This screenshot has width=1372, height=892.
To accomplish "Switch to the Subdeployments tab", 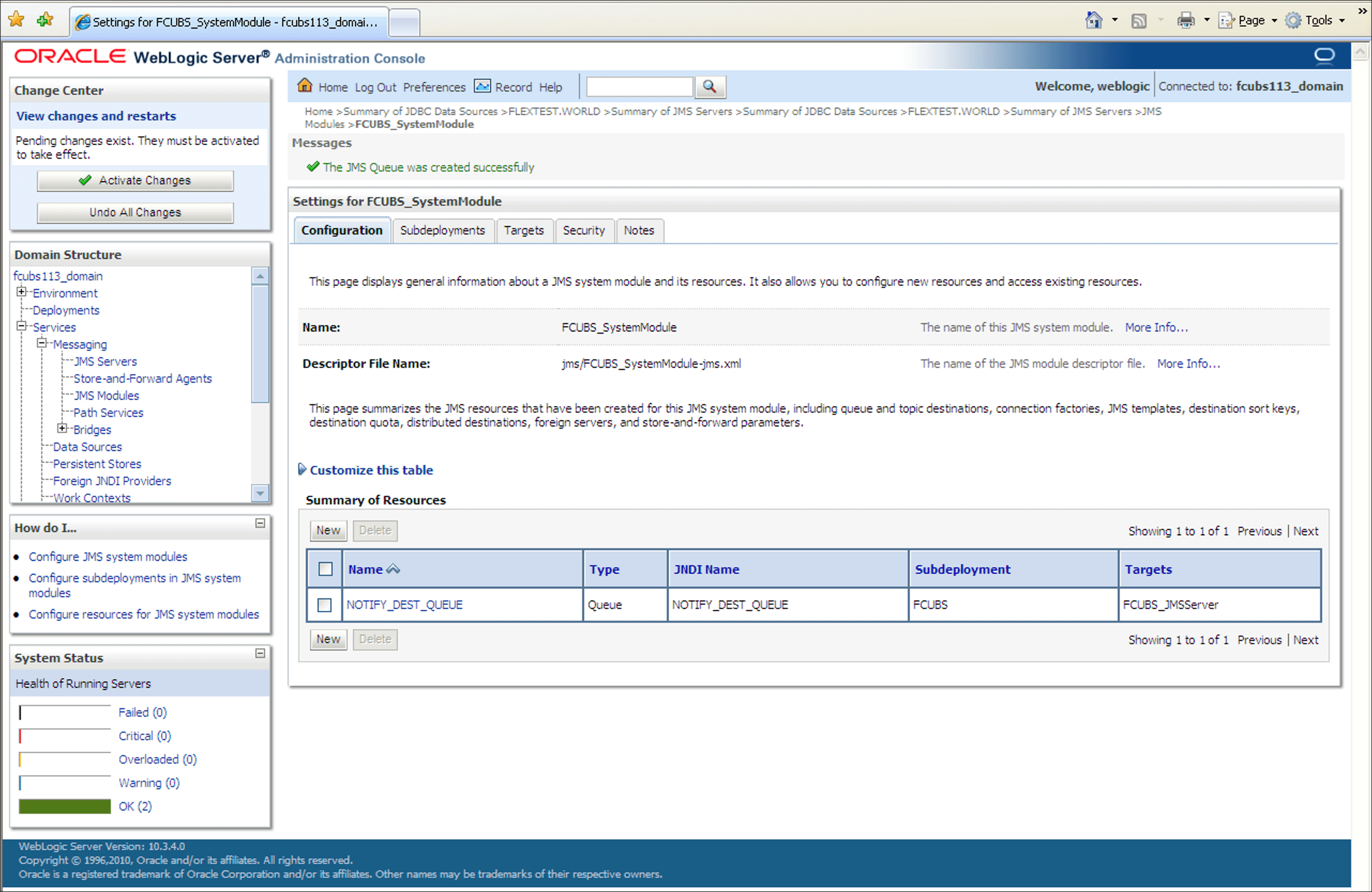I will click(x=442, y=231).
